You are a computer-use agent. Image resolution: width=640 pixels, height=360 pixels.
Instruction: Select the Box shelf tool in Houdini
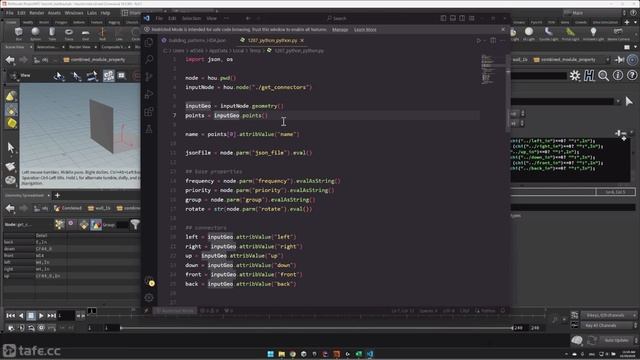[x=19, y=33]
